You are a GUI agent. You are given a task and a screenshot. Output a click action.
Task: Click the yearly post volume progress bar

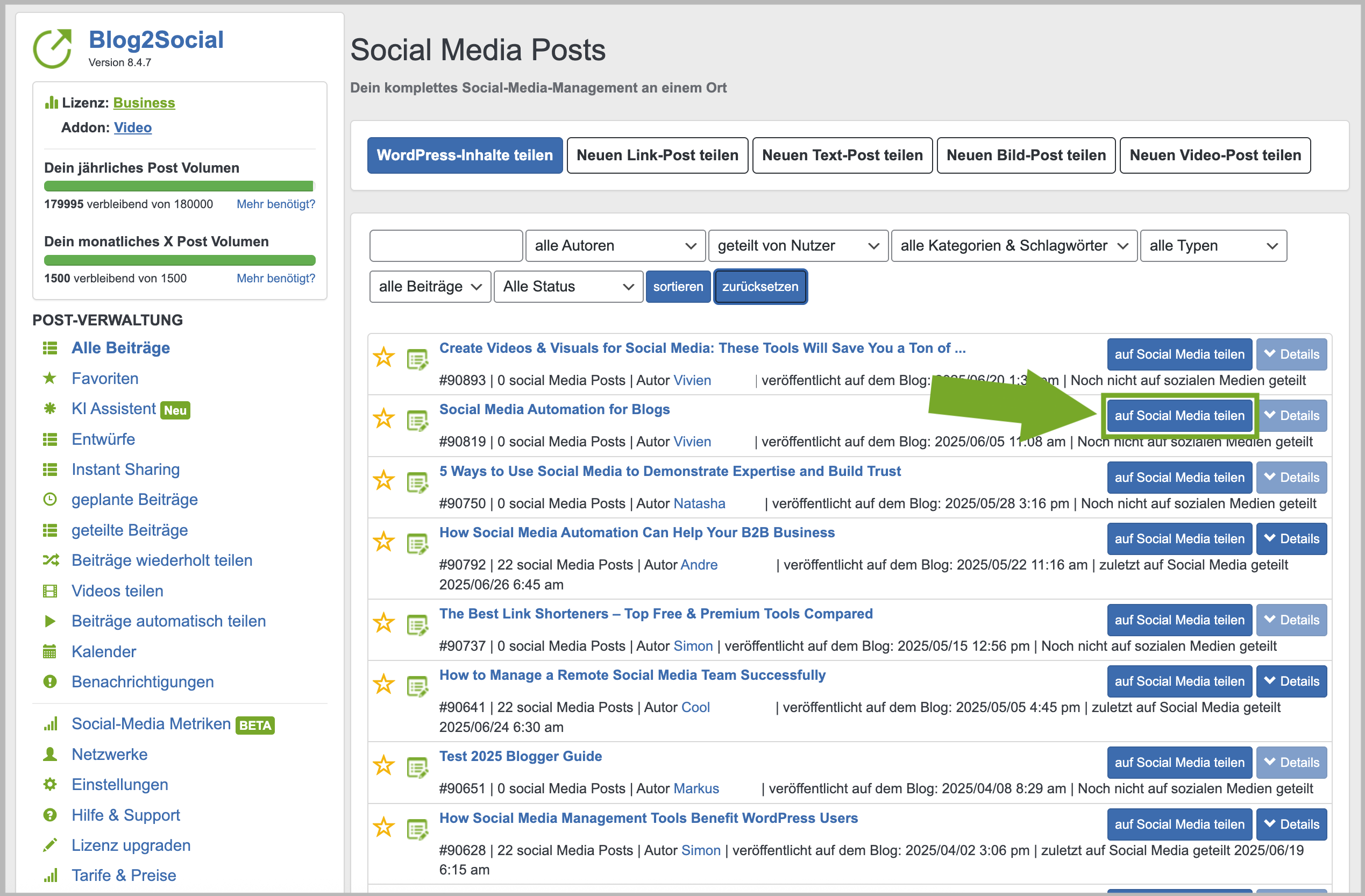click(x=179, y=187)
